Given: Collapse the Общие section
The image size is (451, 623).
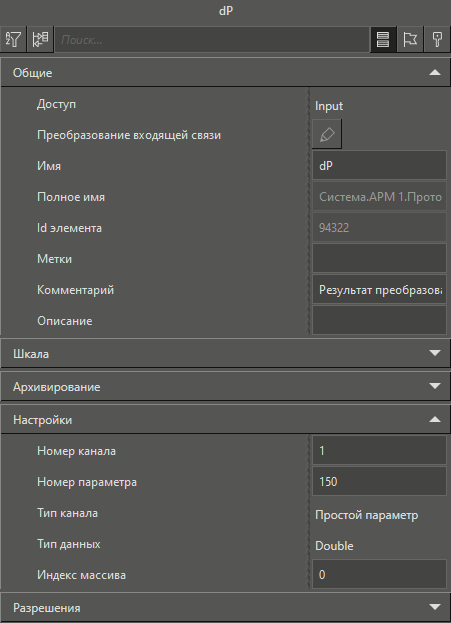Looking at the screenshot, I should point(435,73).
